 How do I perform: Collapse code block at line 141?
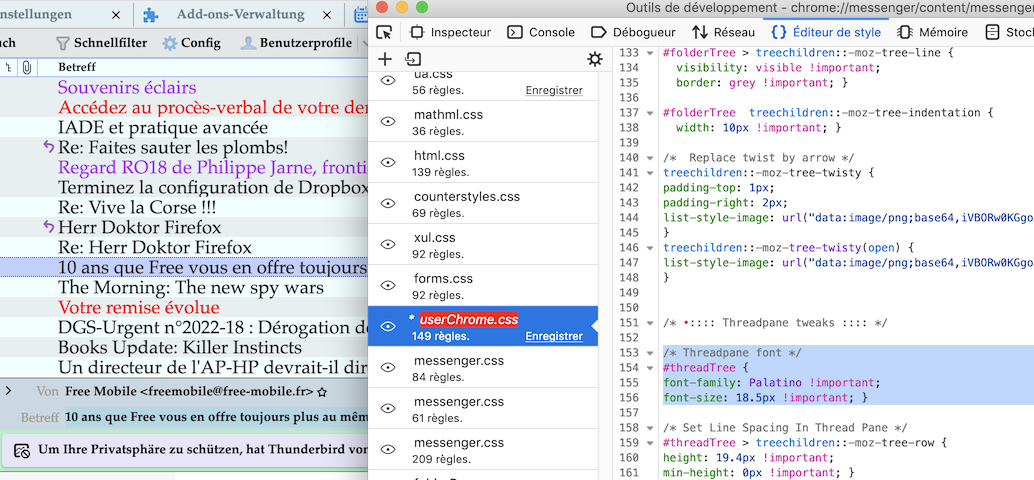coord(652,173)
